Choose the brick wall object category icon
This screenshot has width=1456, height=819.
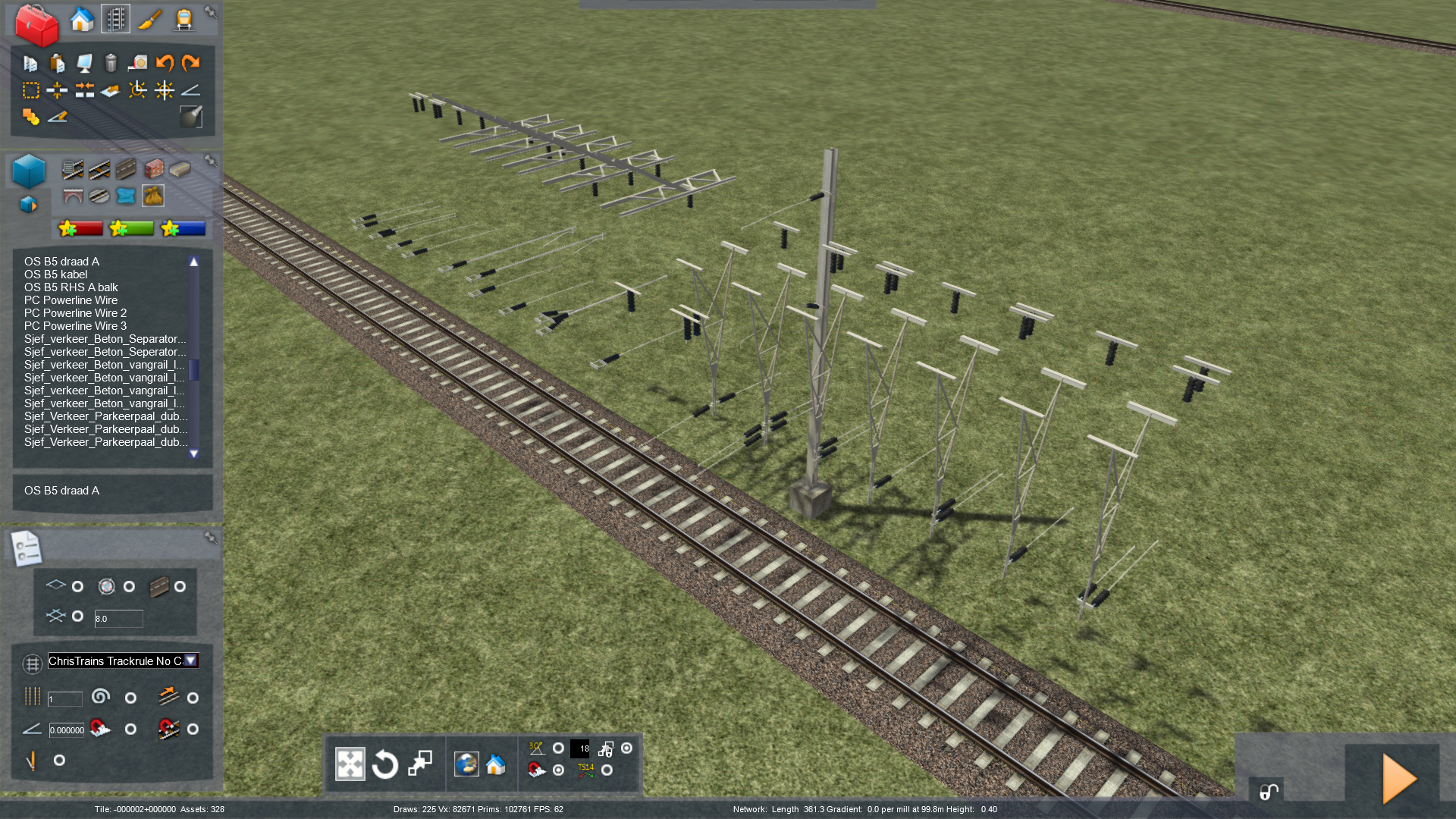click(154, 168)
